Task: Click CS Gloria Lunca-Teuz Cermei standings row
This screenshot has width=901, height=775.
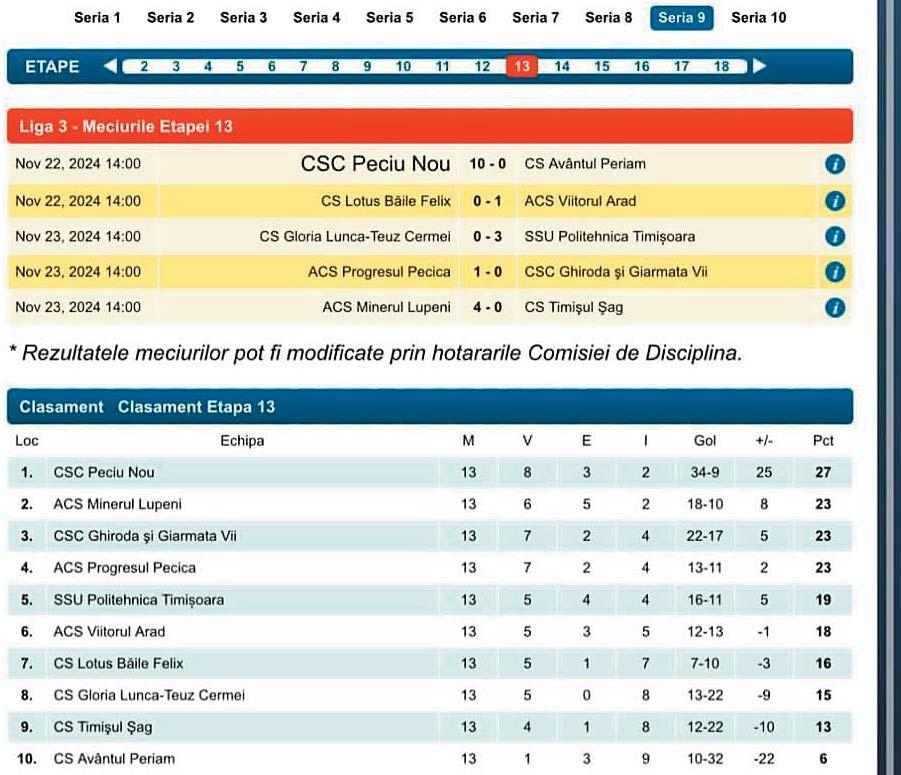Action: (430, 695)
